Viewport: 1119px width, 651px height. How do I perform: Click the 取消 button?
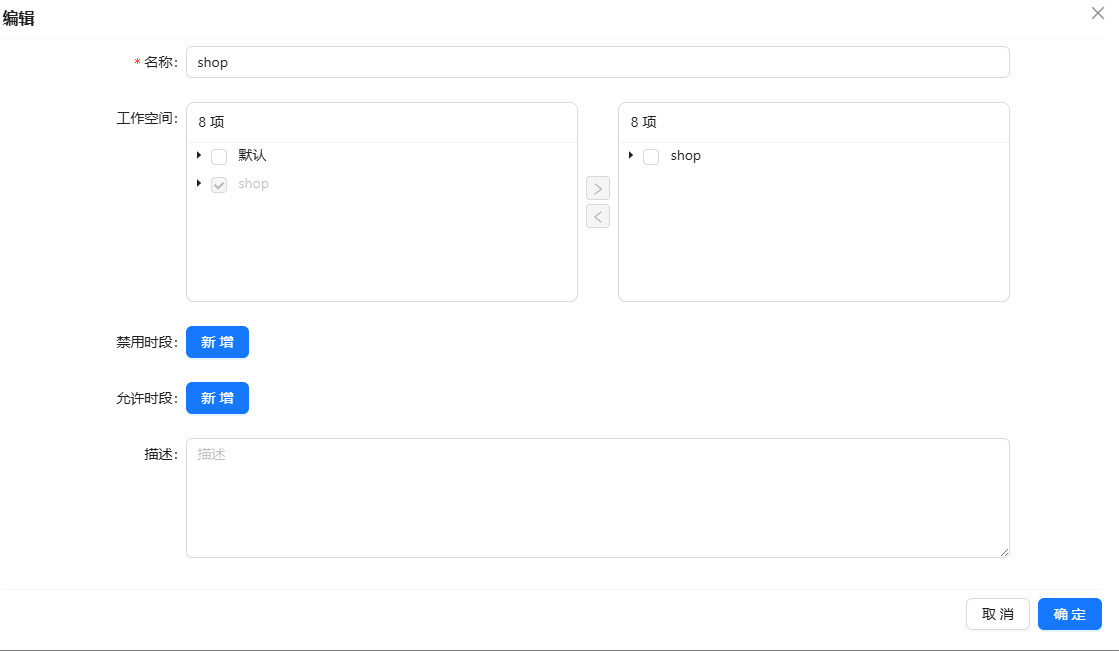tap(997, 614)
